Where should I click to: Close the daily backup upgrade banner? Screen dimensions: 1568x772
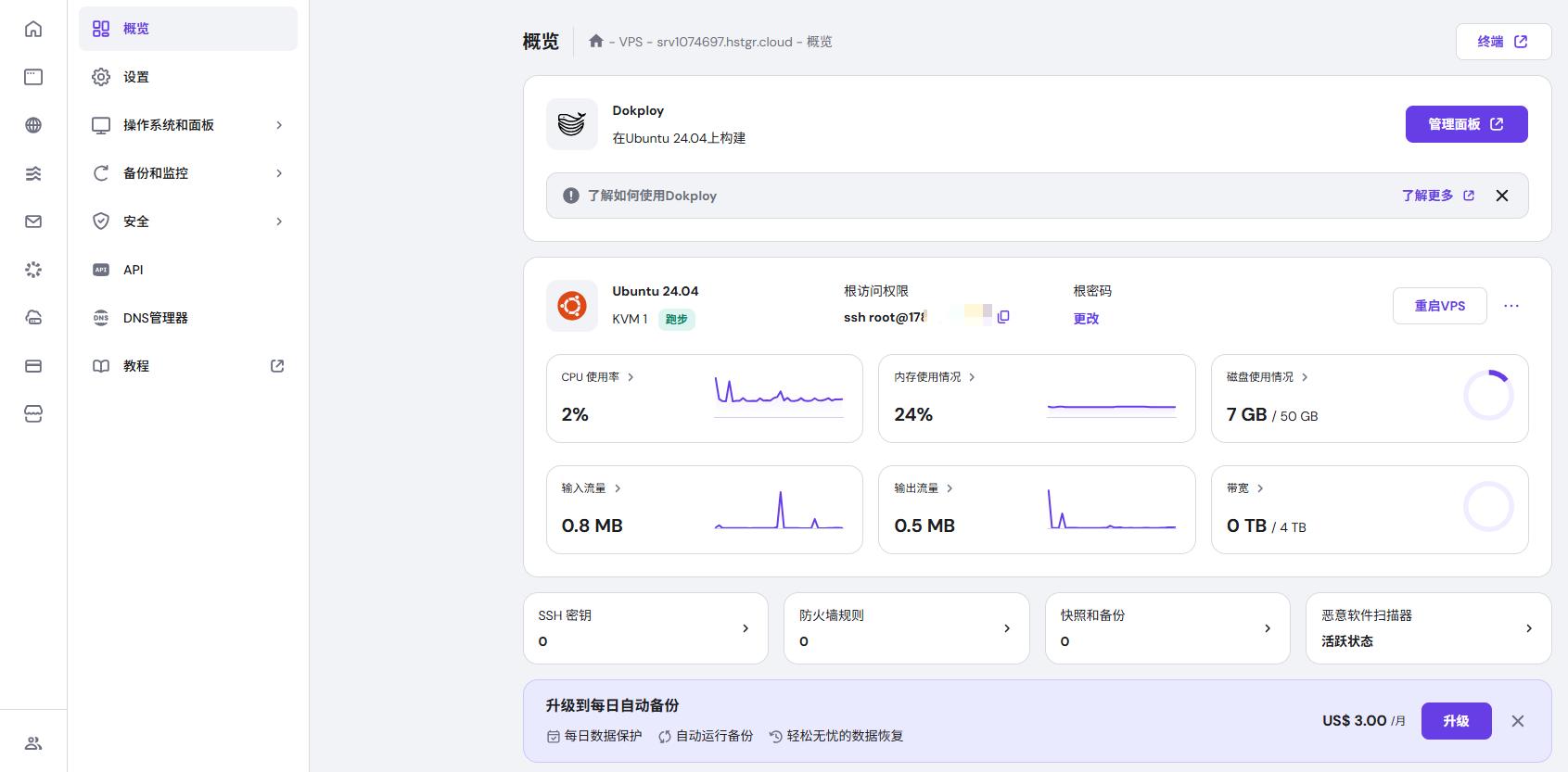[x=1517, y=721]
